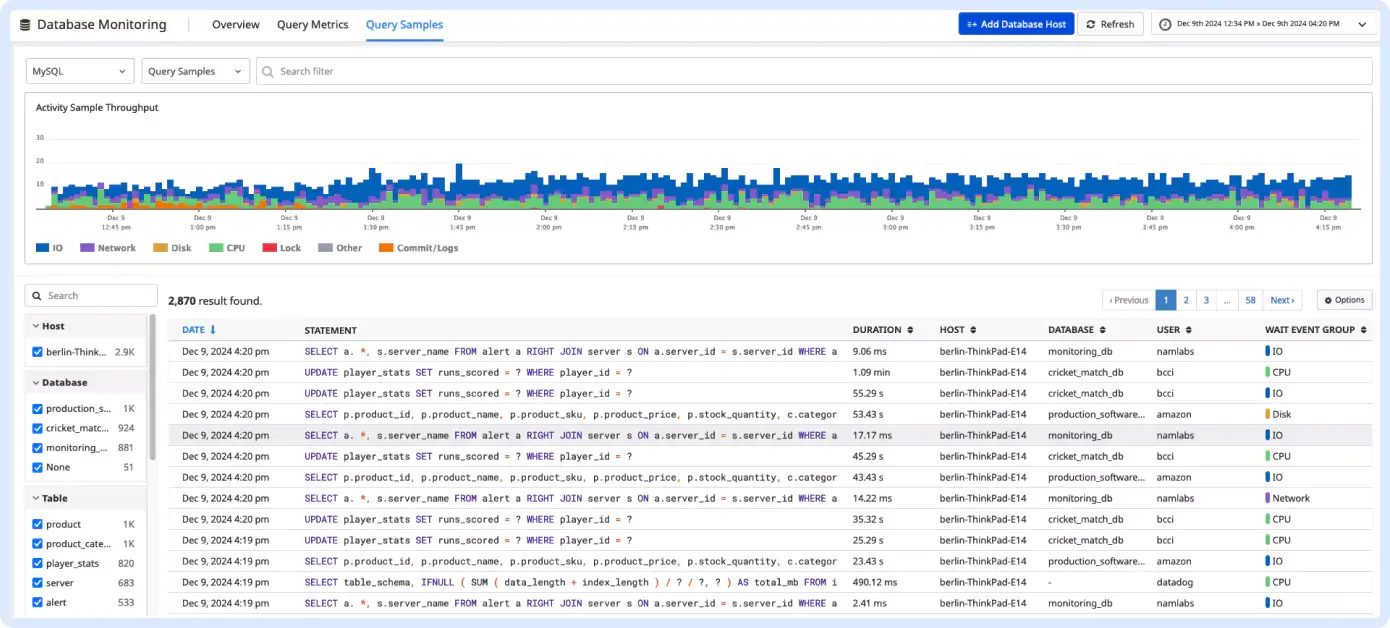Click the gear icon in the Options button
Image resolution: width=1390 pixels, height=628 pixels.
click(x=1327, y=300)
